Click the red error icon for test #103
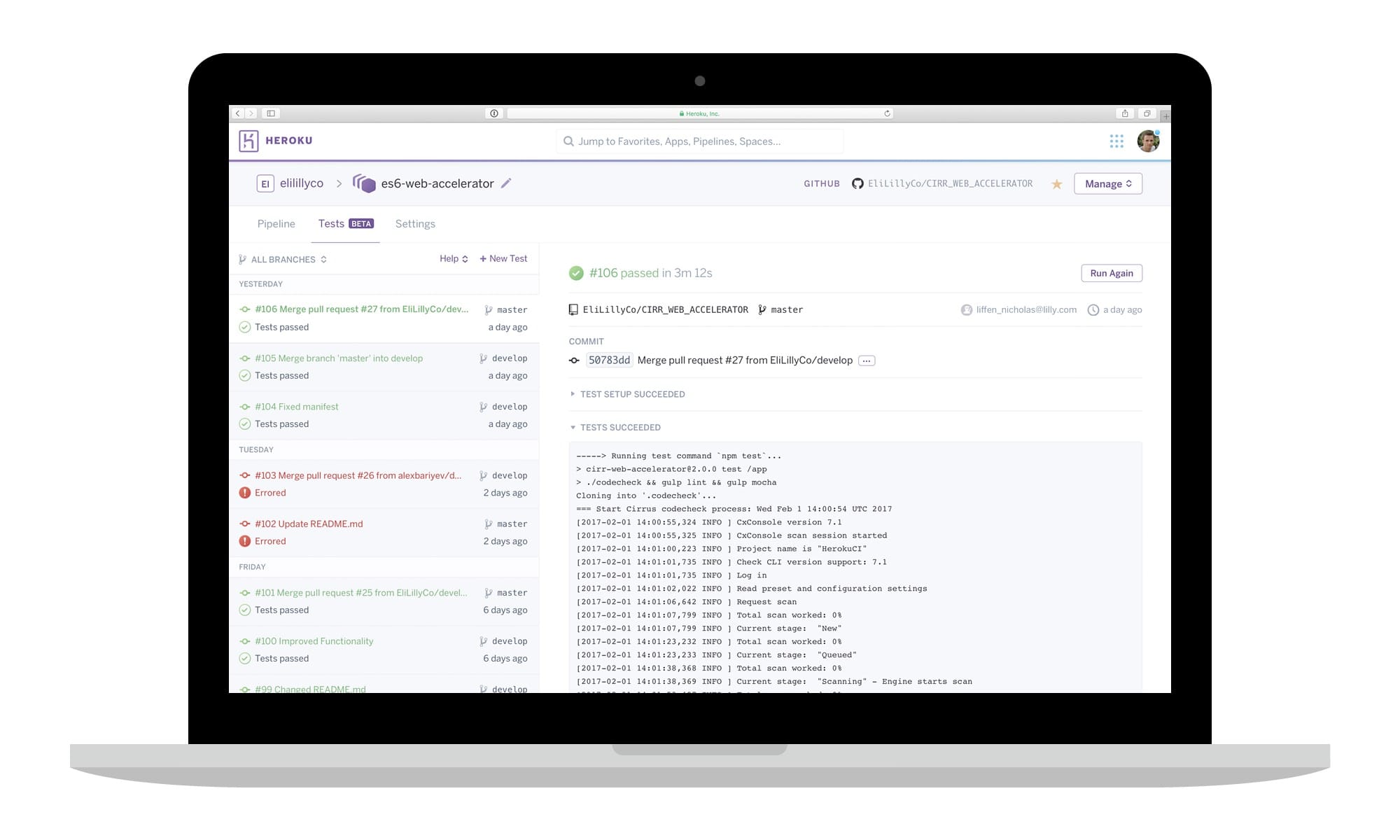Screen dimensions: 1400x840 click(245, 493)
